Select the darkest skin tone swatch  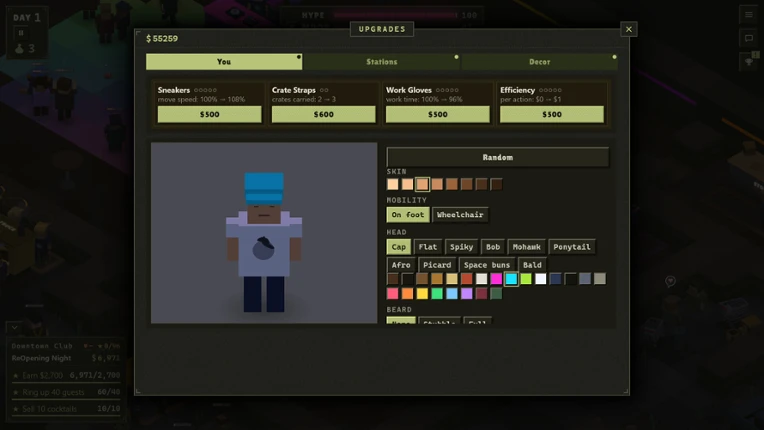496,184
